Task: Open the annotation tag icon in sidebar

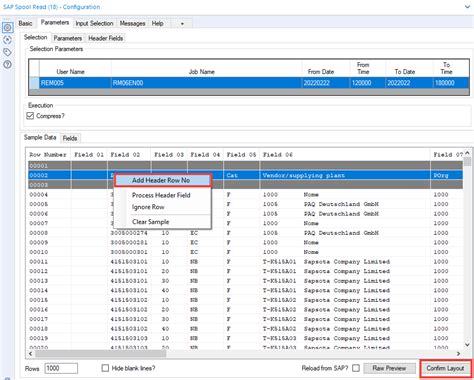Action: click(x=7, y=52)
